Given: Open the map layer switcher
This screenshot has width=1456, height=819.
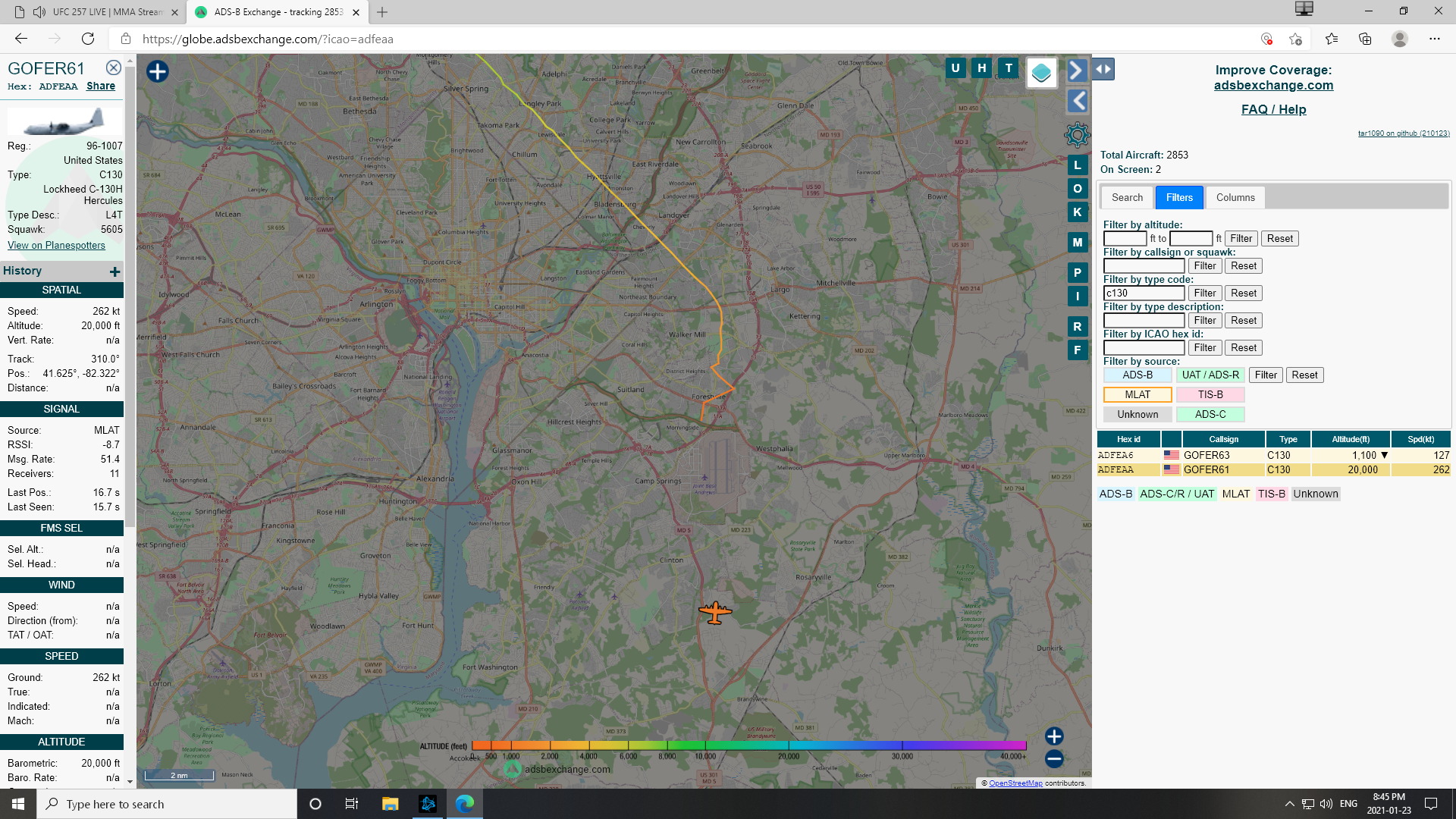Looking at the screenshot, I should click(x=1042, y=73).
